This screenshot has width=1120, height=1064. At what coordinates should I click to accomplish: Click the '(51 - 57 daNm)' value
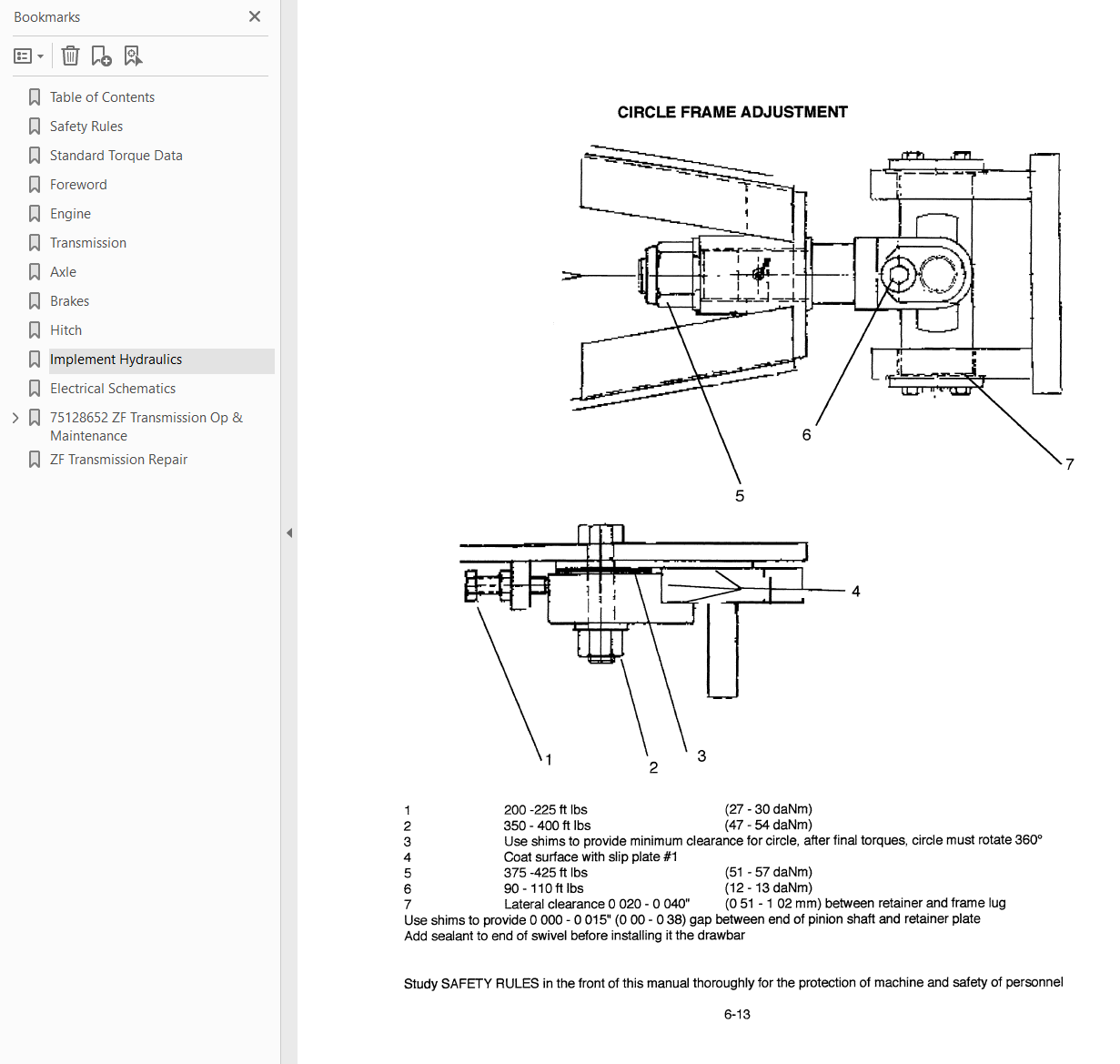[x=769, y=872]
